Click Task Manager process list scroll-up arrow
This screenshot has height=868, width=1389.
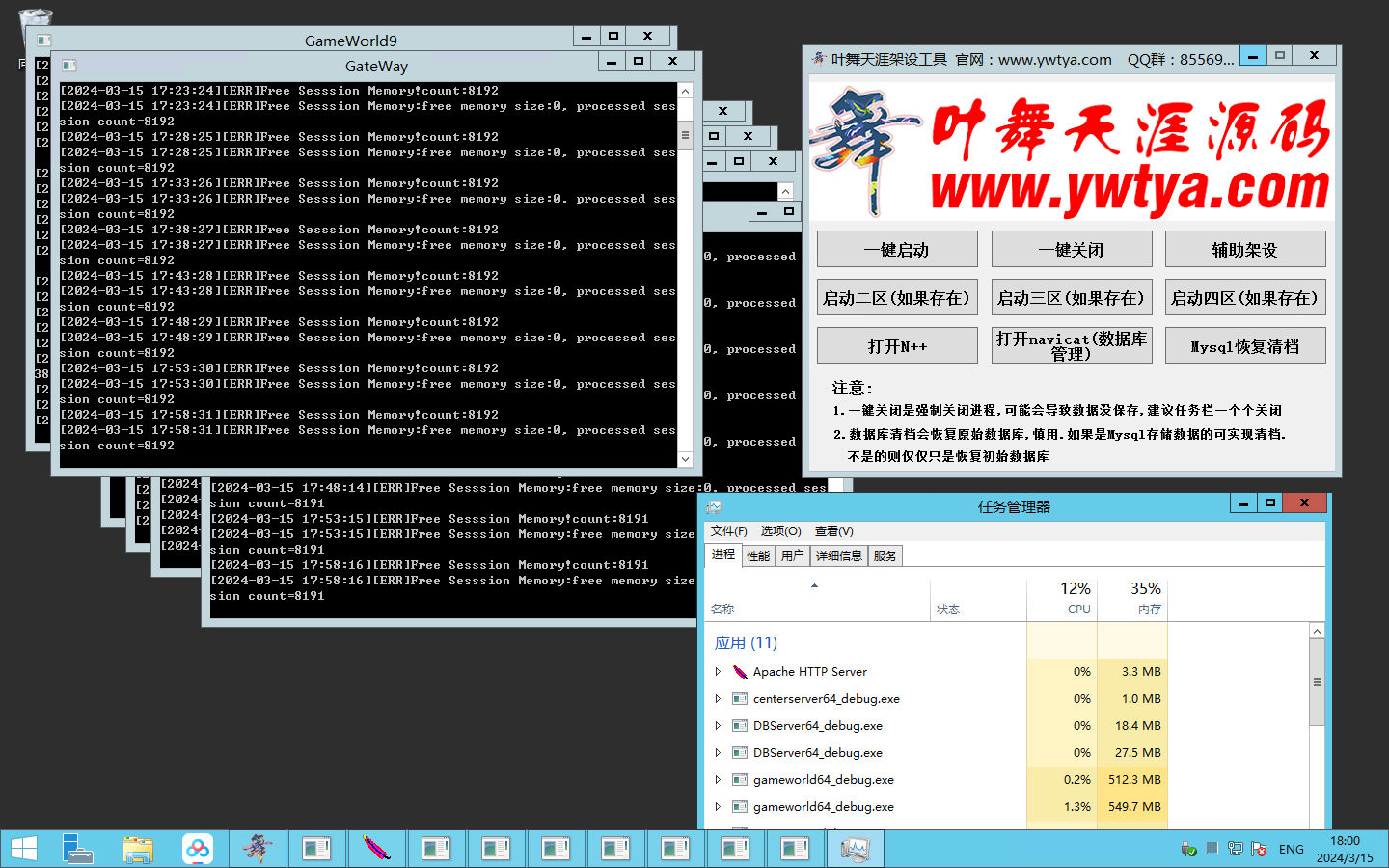(x=1317, y=631)
